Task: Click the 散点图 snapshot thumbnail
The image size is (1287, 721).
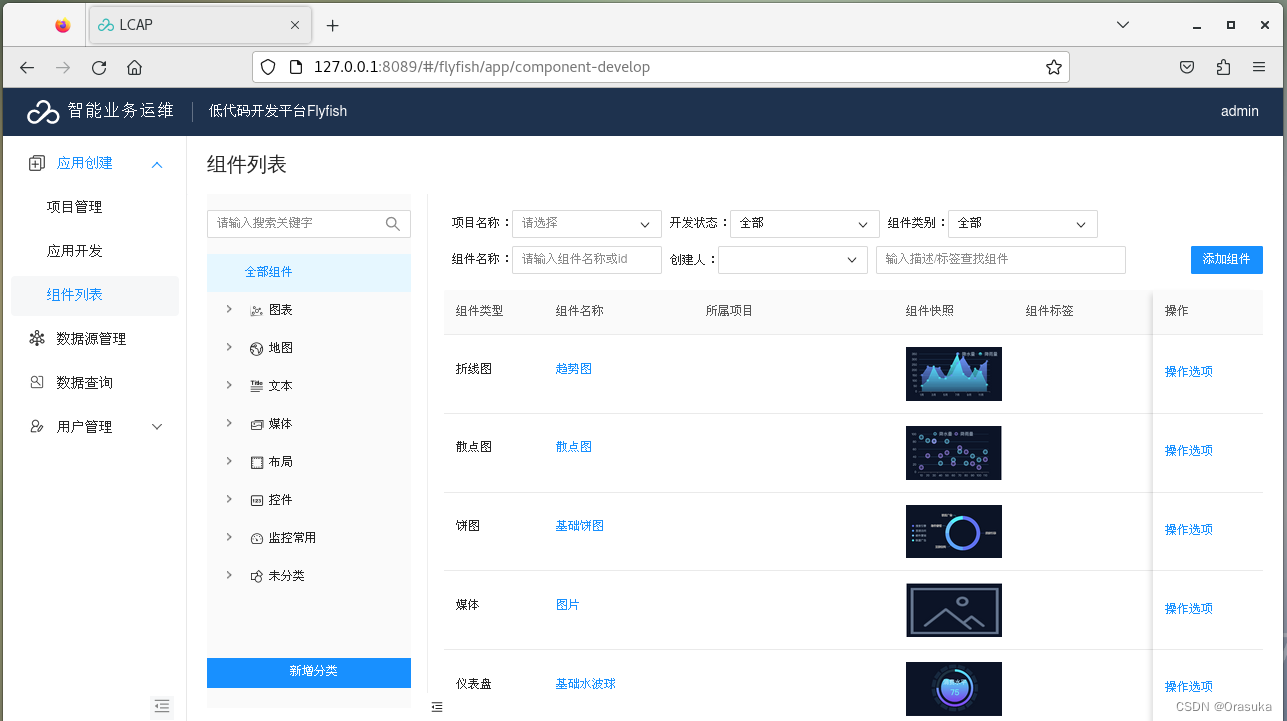Action: click(953, 452)
